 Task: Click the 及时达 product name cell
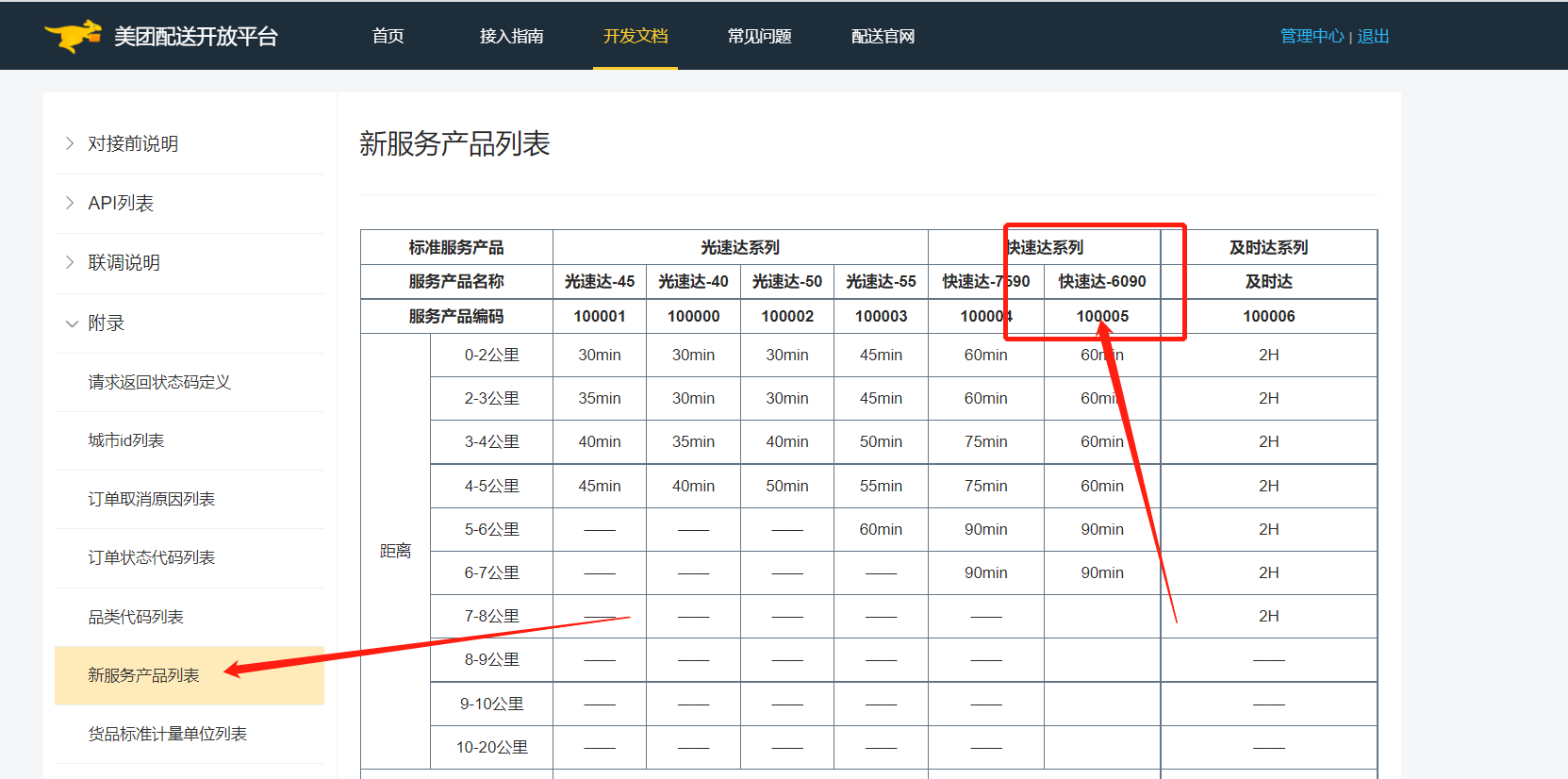1269,281
